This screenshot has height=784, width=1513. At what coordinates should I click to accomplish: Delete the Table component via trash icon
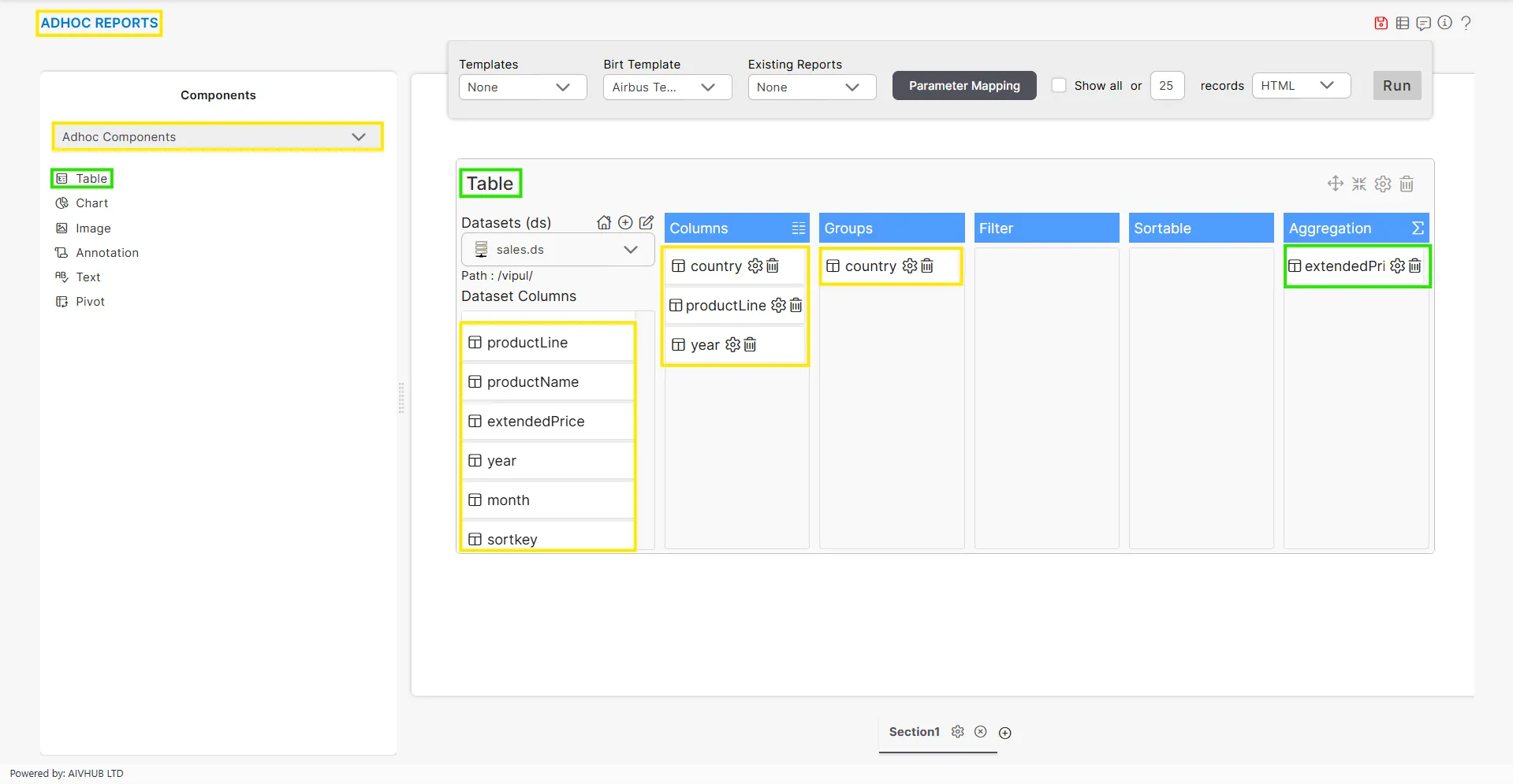1407,184
